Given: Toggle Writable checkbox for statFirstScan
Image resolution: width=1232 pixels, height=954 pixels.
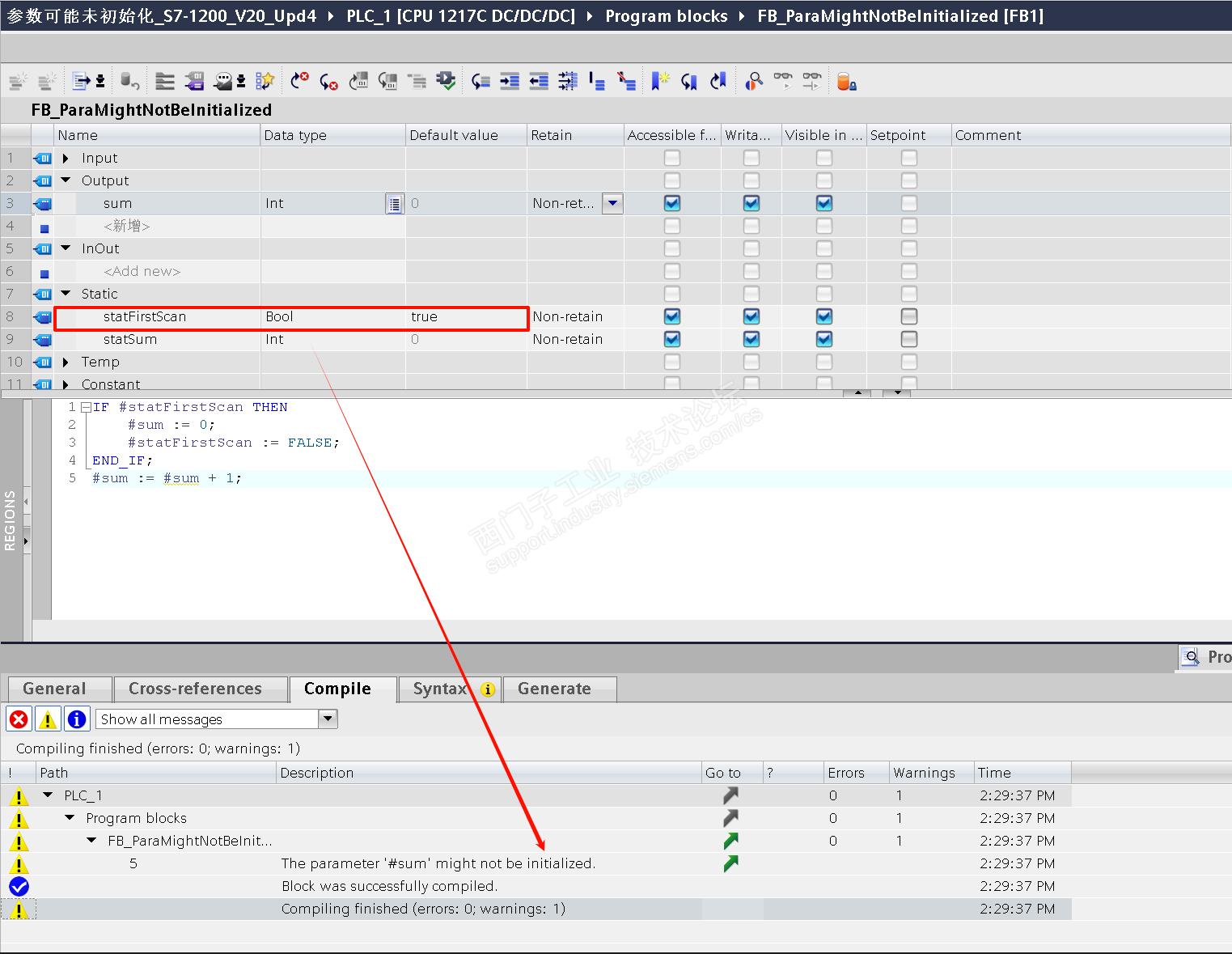Looking at the screenshot, I should coord(751,316).
